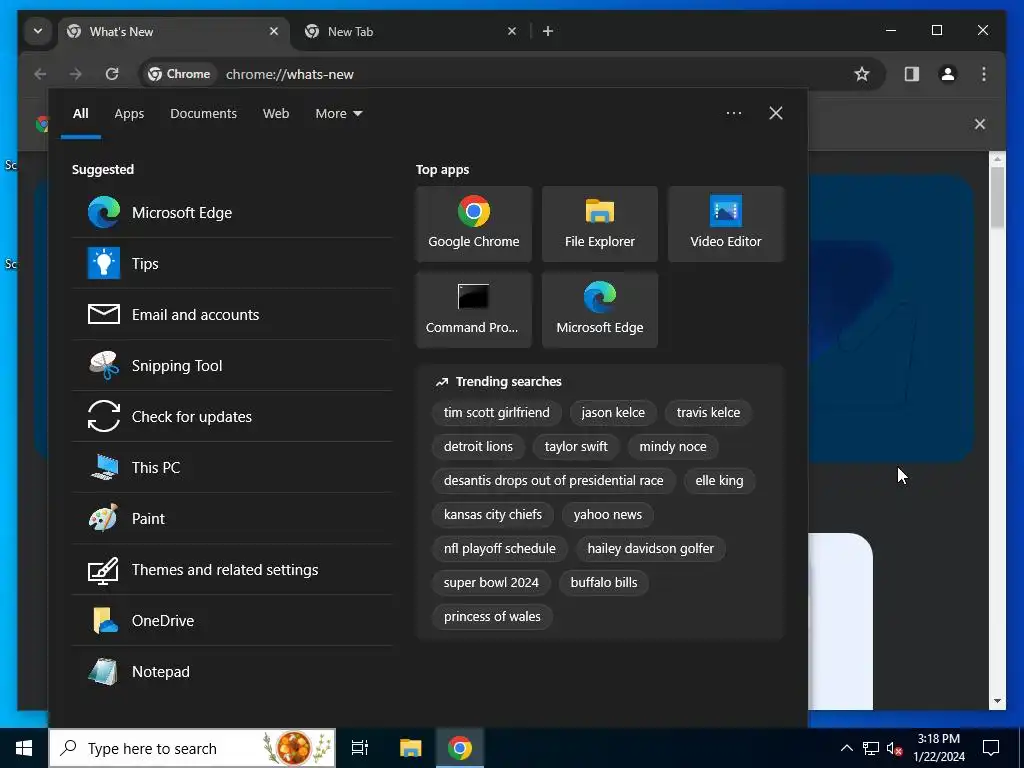This screenshot has width=1024, height=768.
Task: Open Task View on the taskbar
Action: tap(360, 748)
